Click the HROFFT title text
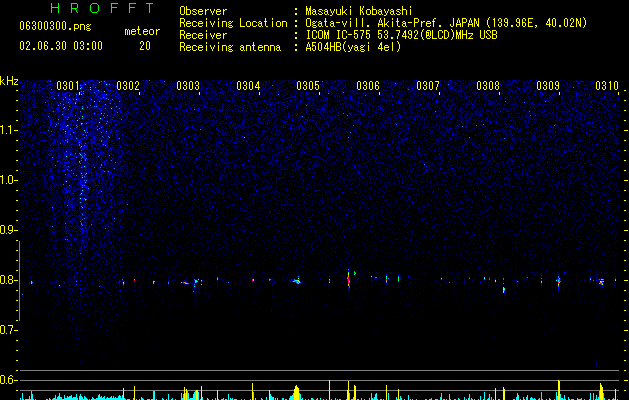The image size is (629, 400). coord(102,8)
